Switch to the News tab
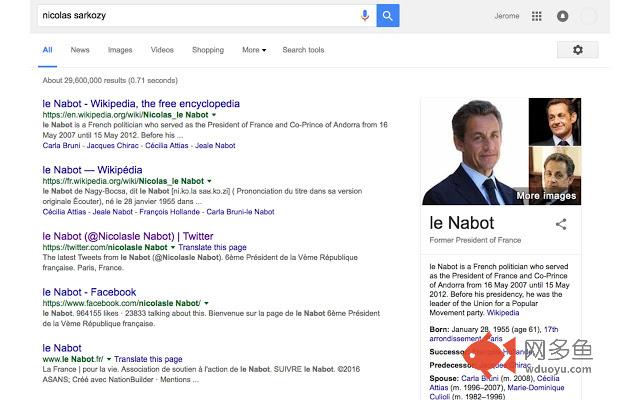This screenshot has width=640, height=400. tap(80, 50)
